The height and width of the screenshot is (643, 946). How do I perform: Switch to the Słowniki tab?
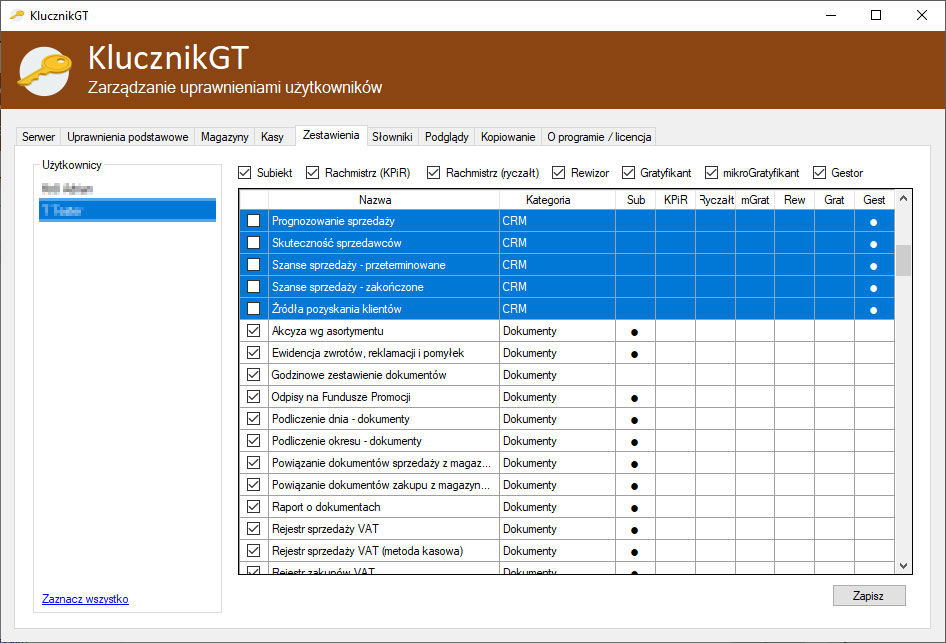pyautogui.click(x=392, y=137)
